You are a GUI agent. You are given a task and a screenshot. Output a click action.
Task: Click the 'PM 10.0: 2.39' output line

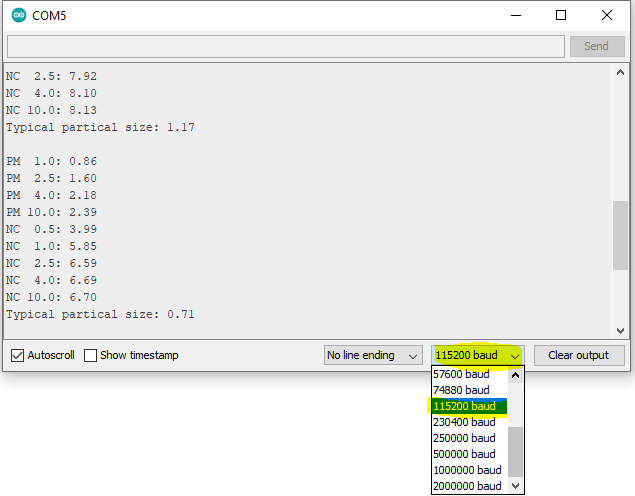(51, 212)
